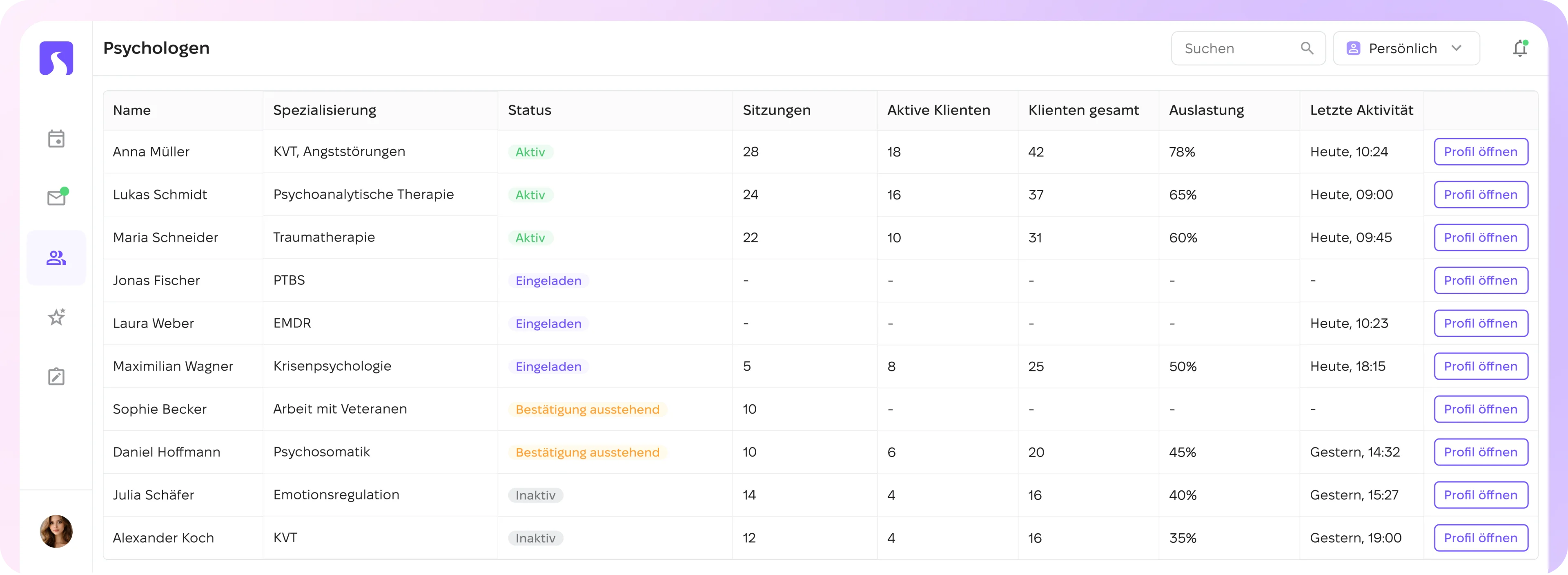This screenshot has width=1568, height=575.
Task: Open profile for Lukas Schmidt
Action: (x=1480, y=195)
